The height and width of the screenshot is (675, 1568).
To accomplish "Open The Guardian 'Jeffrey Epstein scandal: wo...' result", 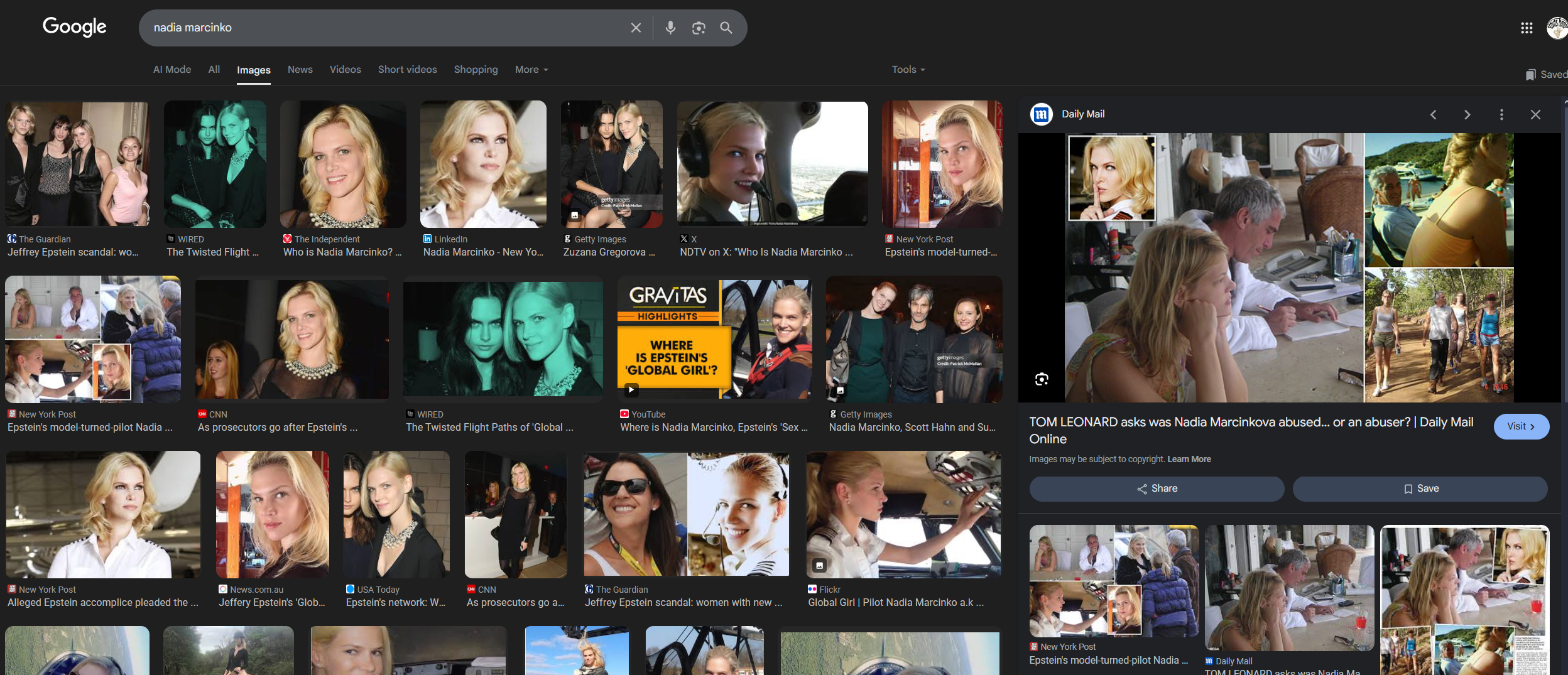I will click(x=73, y=252).
